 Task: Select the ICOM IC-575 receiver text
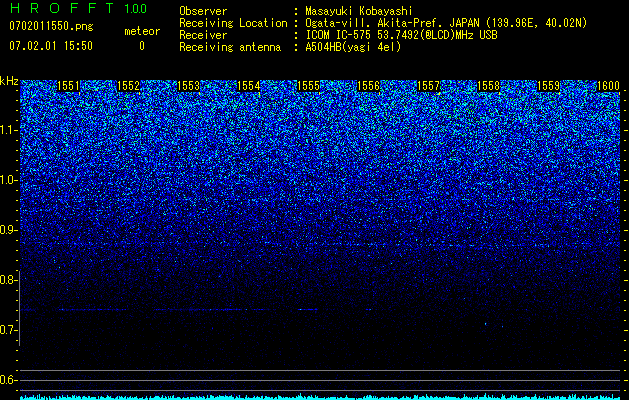point(401,35)
